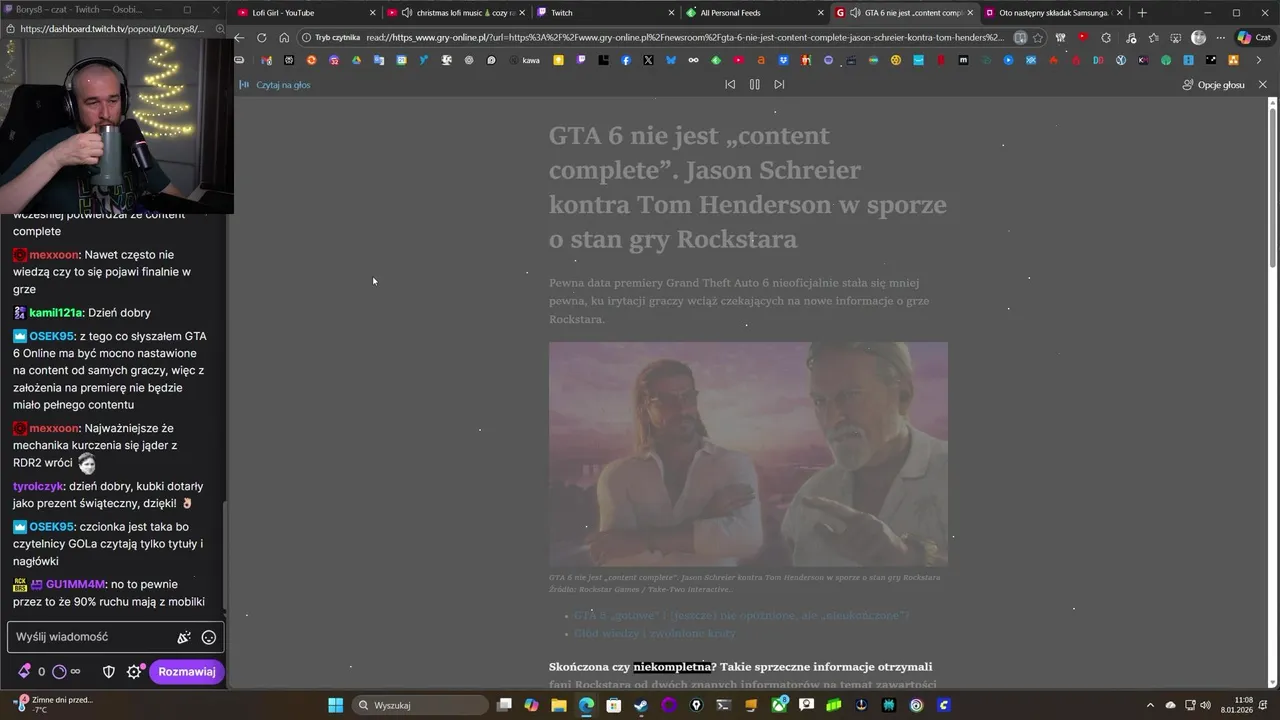This screenshot has width=1280, height=720.
Task: Skip to previous paragraph in read aloud
Action: click(730, 85)
